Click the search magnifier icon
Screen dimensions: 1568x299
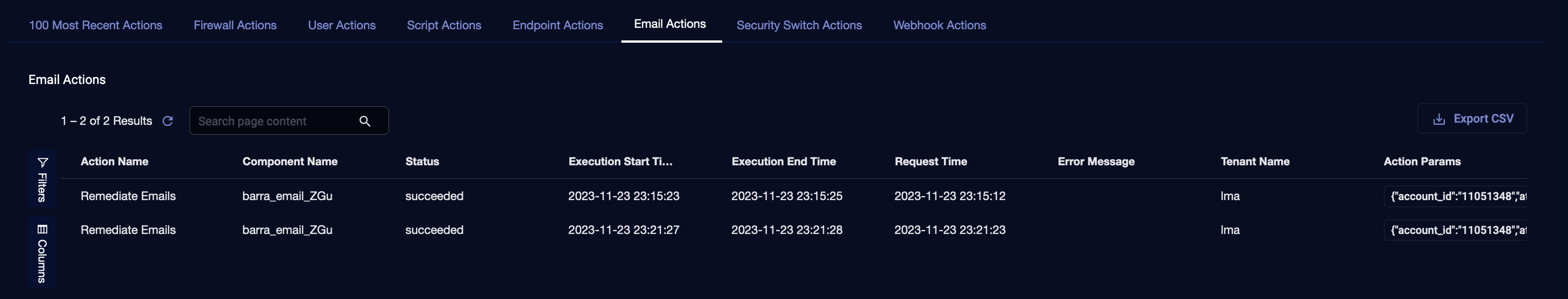[x=365, y=121]
